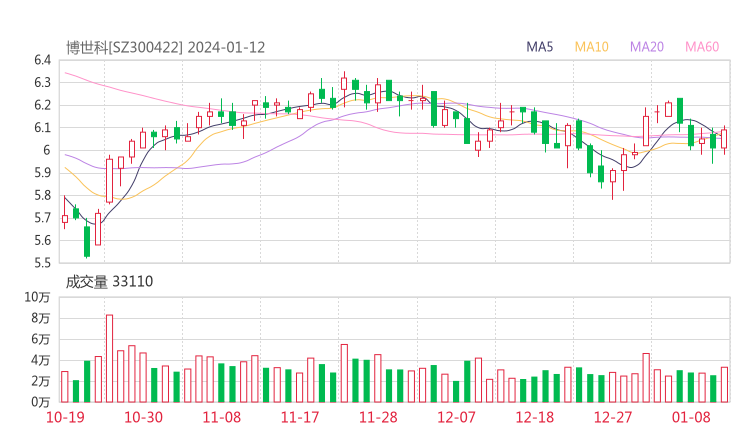Image resolution: width=740 pixels, height=440 pixels.
Task: Click the last volume bar on the right
Action: [724, 385]
